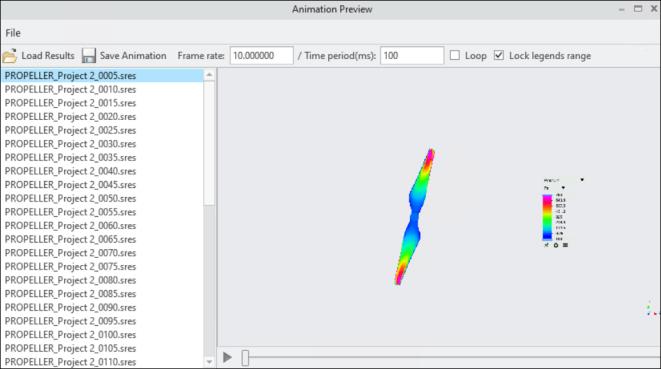This screenshot has width=661, height=369.
Task: Click the rainbow legend color bar
Action: [547, 218]
